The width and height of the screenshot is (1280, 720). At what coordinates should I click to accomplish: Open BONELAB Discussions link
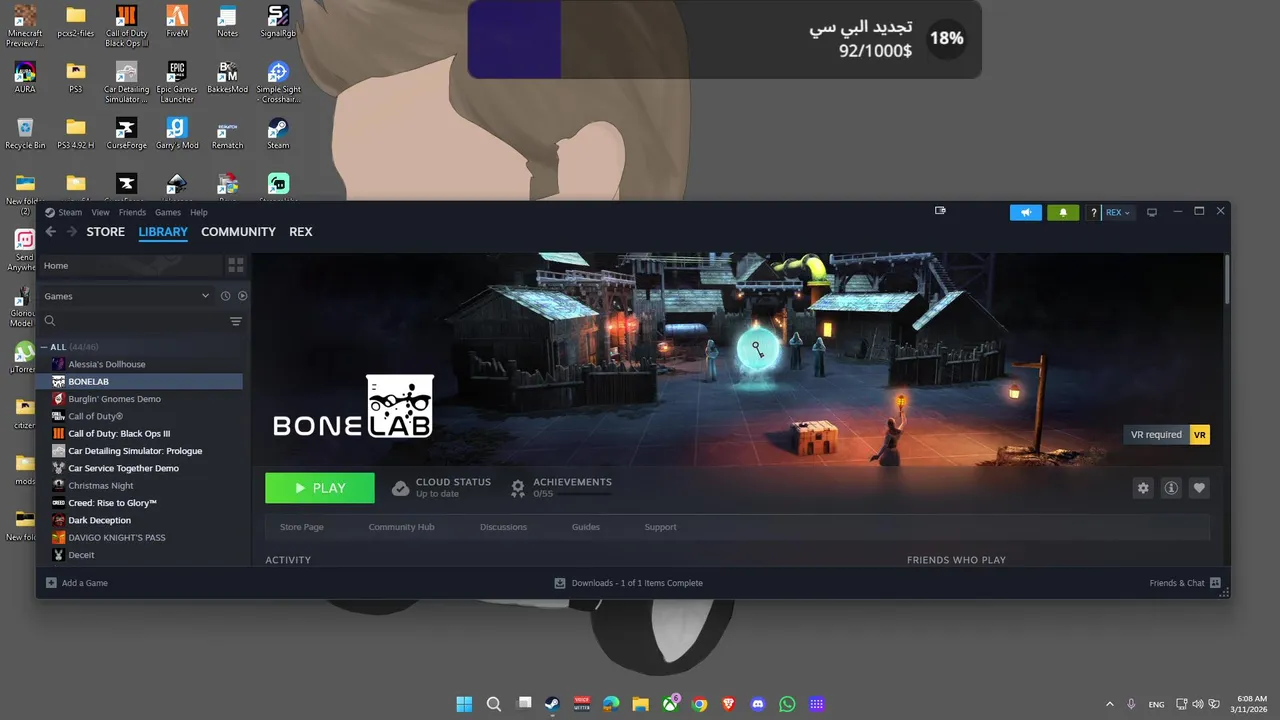(503, 527)
